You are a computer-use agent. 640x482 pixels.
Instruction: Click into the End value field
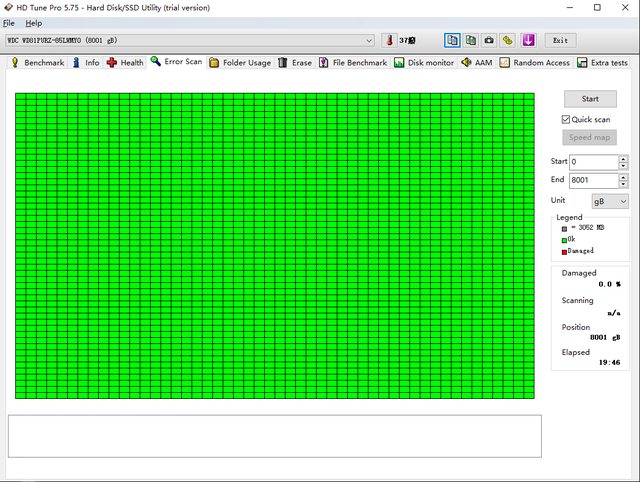pos(592,180)
